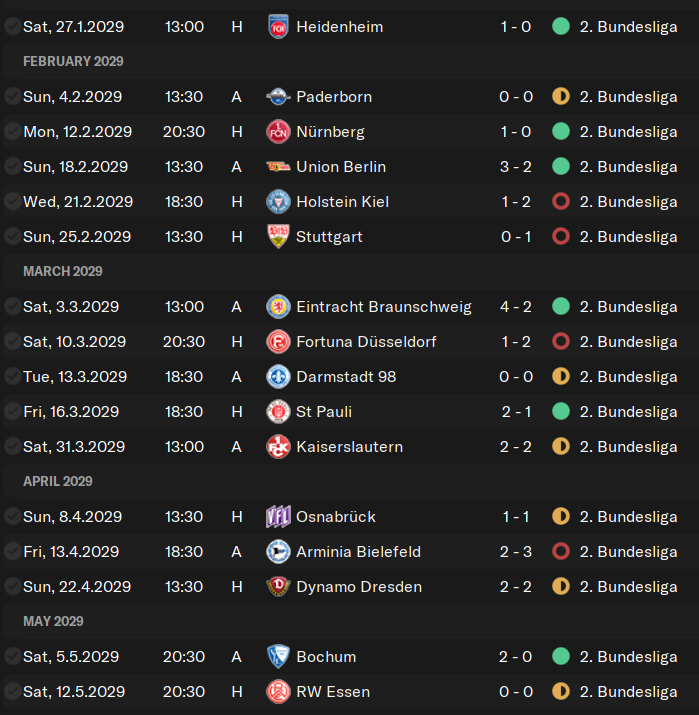Open the 4 - 2 Eintracht Braunschweig result
Screen dimensions: 699x715
coord(516,307)
